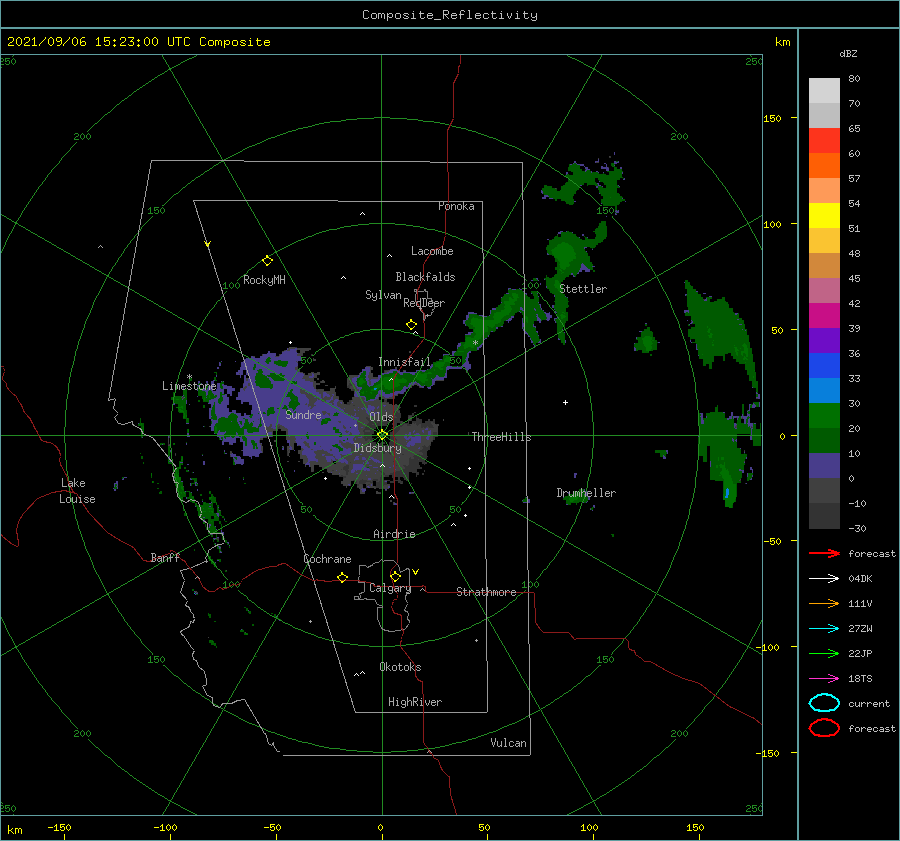Select the cyan 27ZW arrow icon
Viewport: 900px width, 841px height.
coord(824,629)
